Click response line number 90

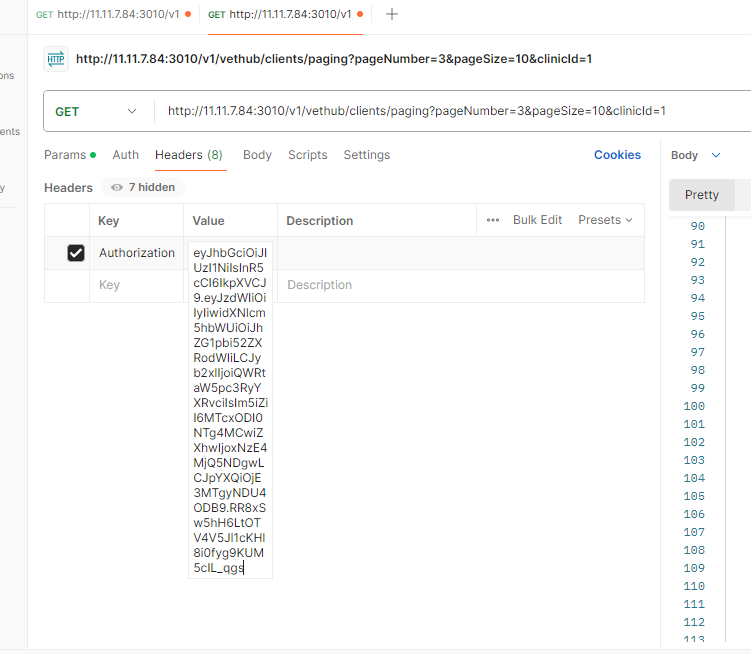point(697,226)
